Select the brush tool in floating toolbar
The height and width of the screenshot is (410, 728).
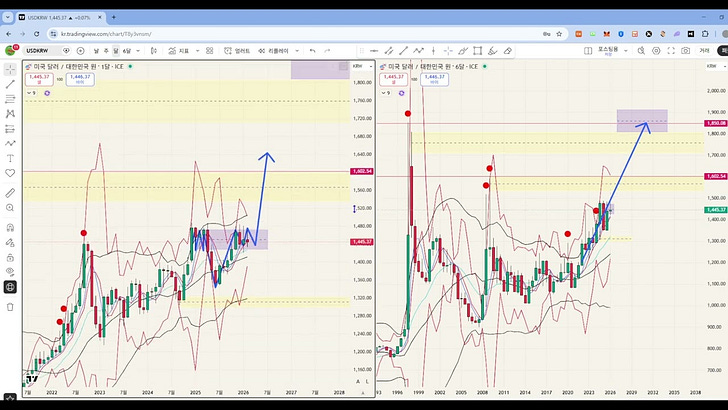pos(463,51)
